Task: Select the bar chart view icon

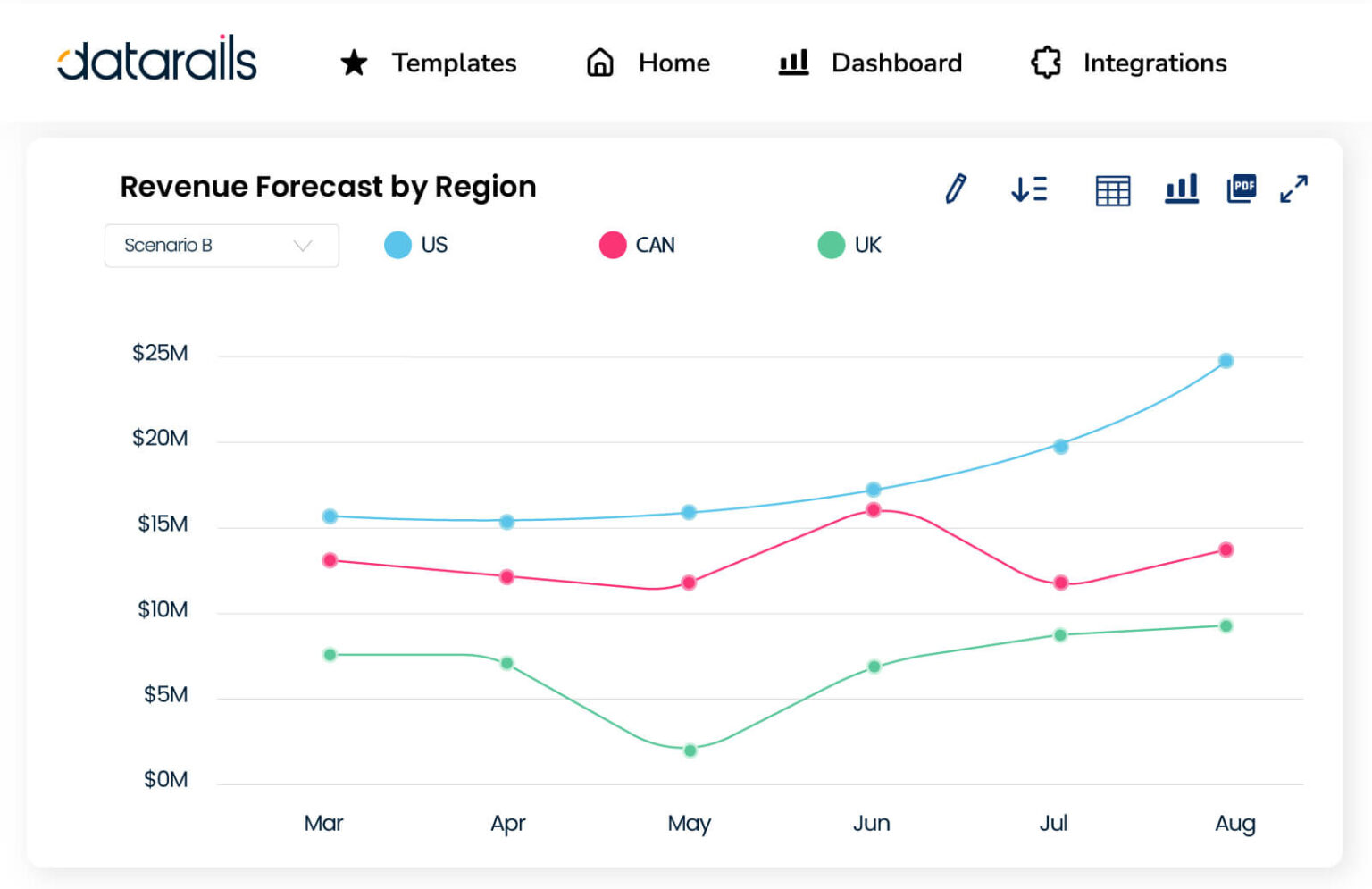Action: (x=1181, y=189)
